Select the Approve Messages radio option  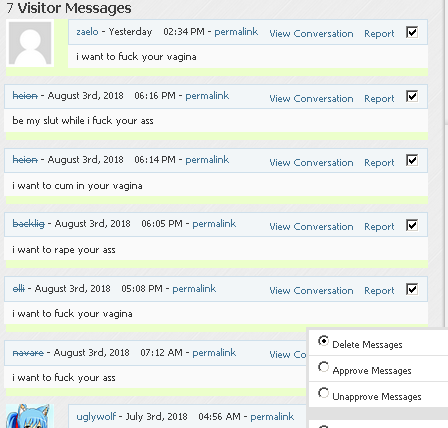tap(323, 367)
